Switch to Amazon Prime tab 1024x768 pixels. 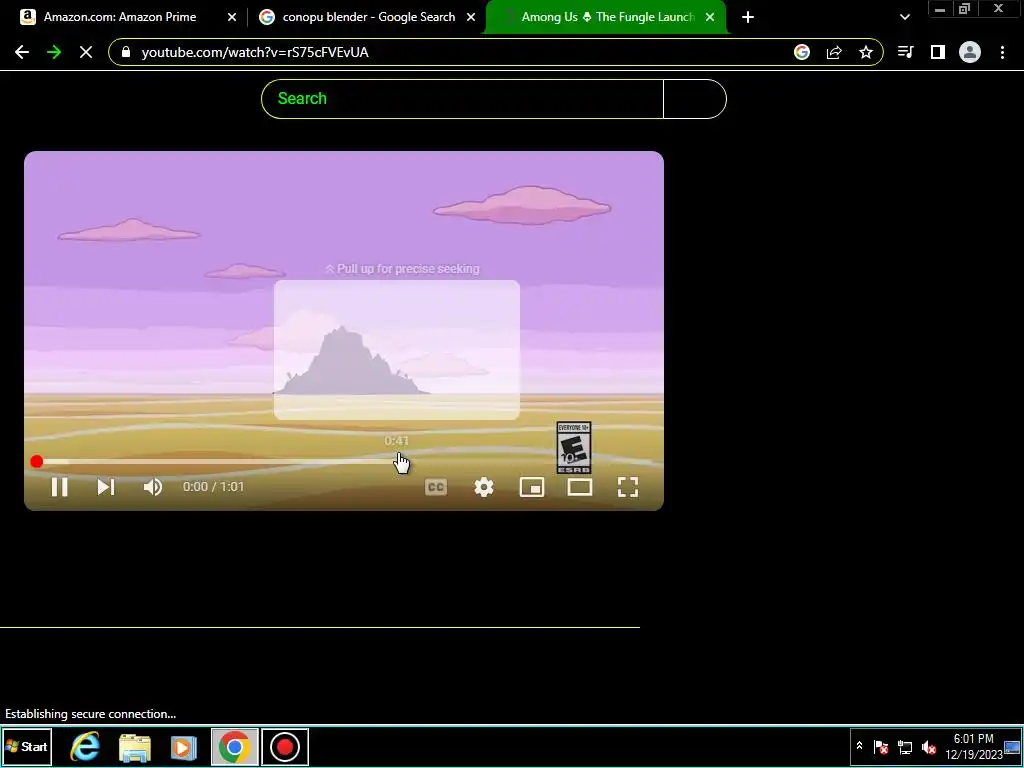pos(120,17)
